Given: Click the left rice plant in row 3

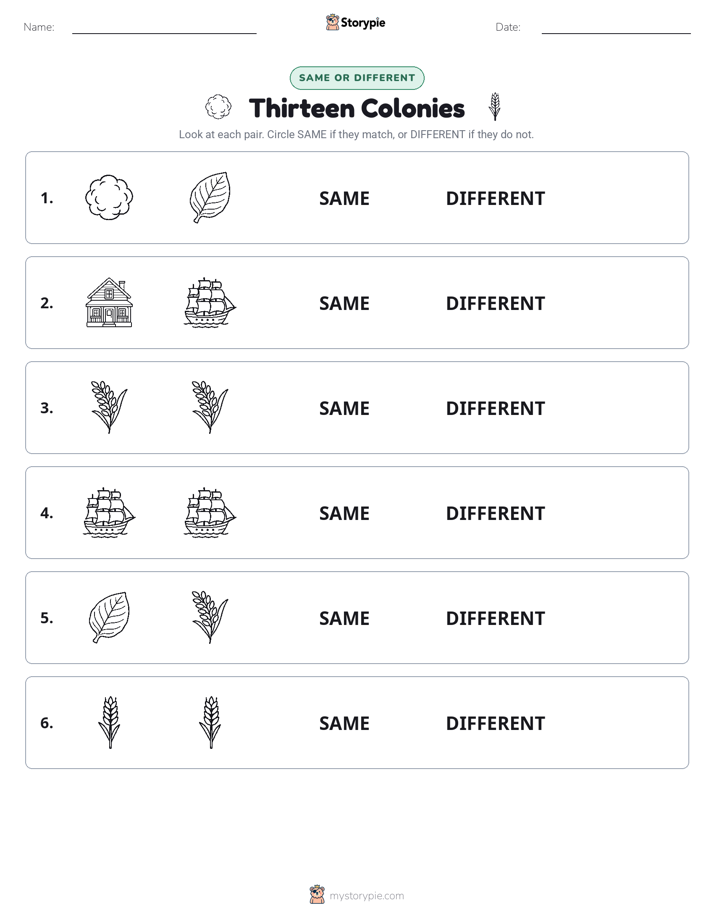Looking at the screenshot, I should (109, 407).
